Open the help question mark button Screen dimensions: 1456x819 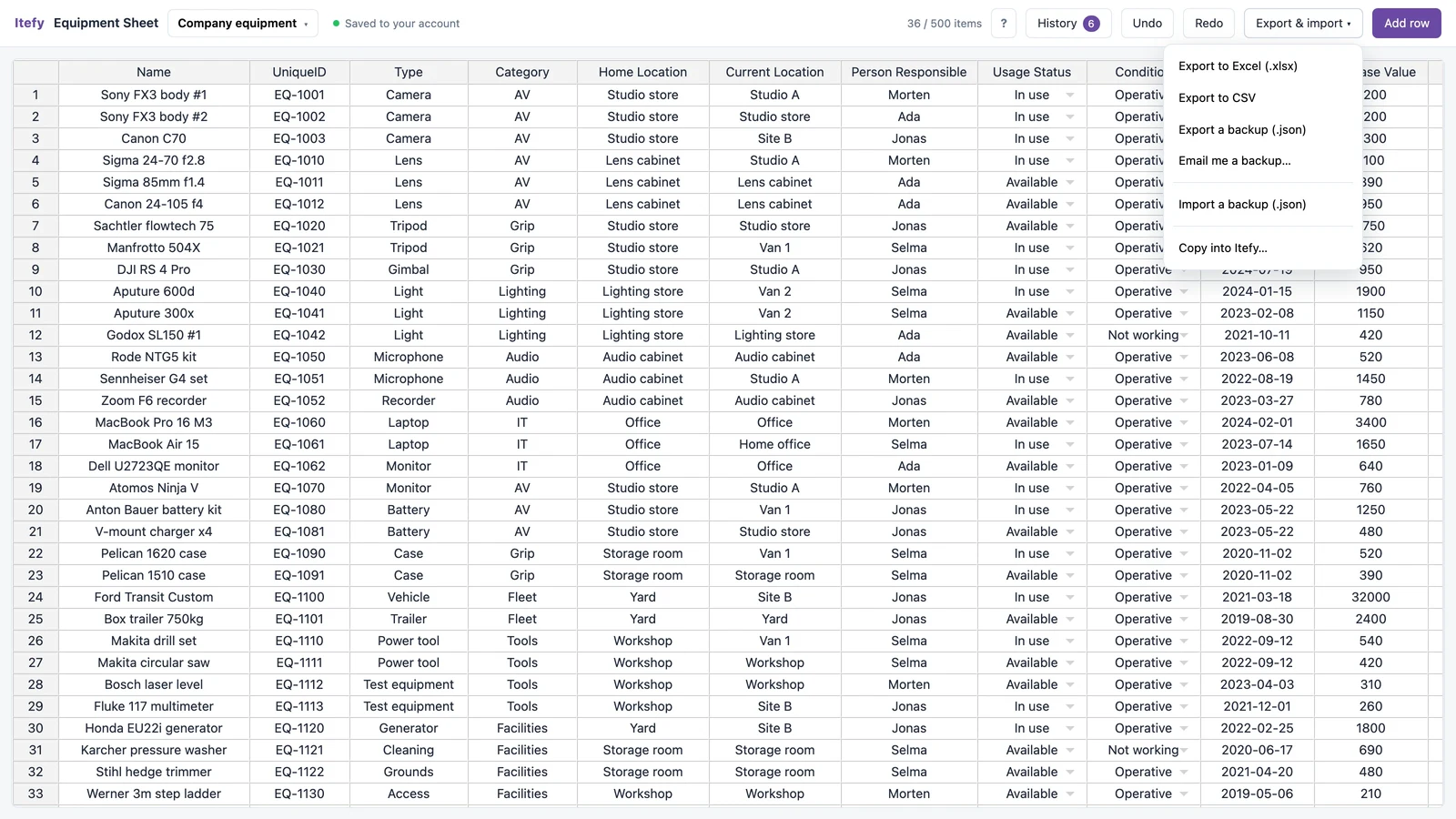pos(1004,24)
